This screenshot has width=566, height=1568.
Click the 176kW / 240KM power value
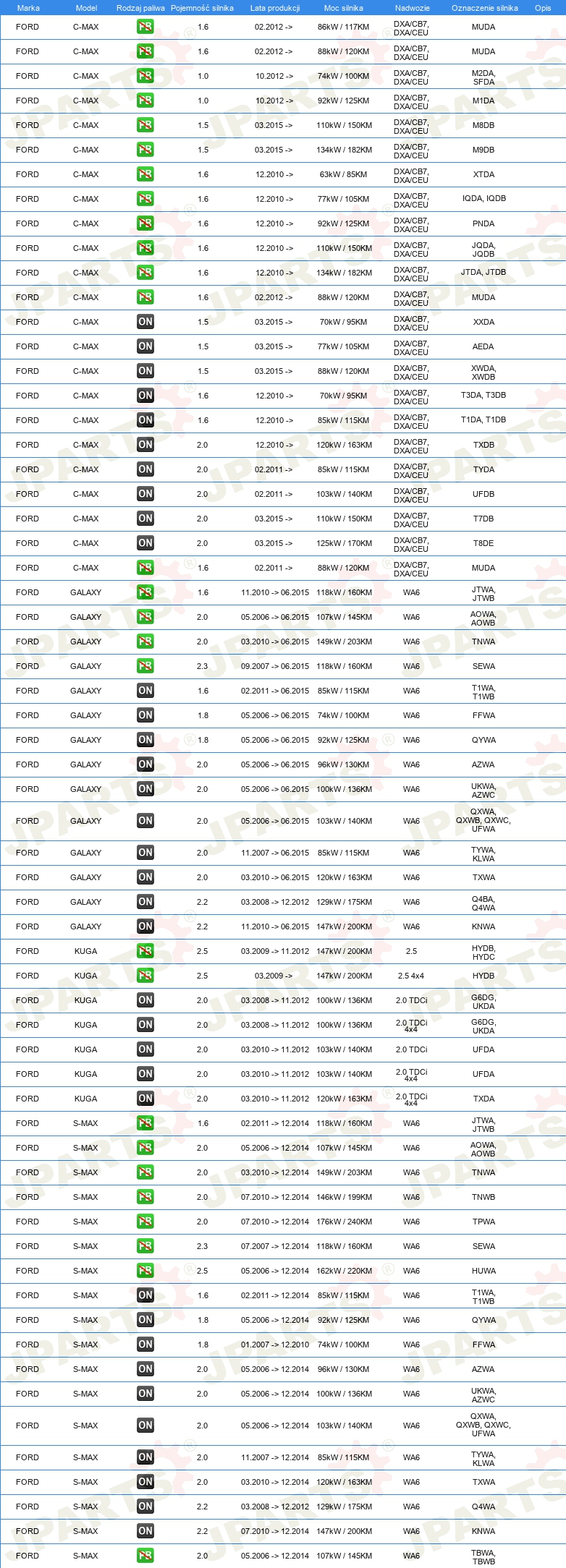[x=344, y=1222]
